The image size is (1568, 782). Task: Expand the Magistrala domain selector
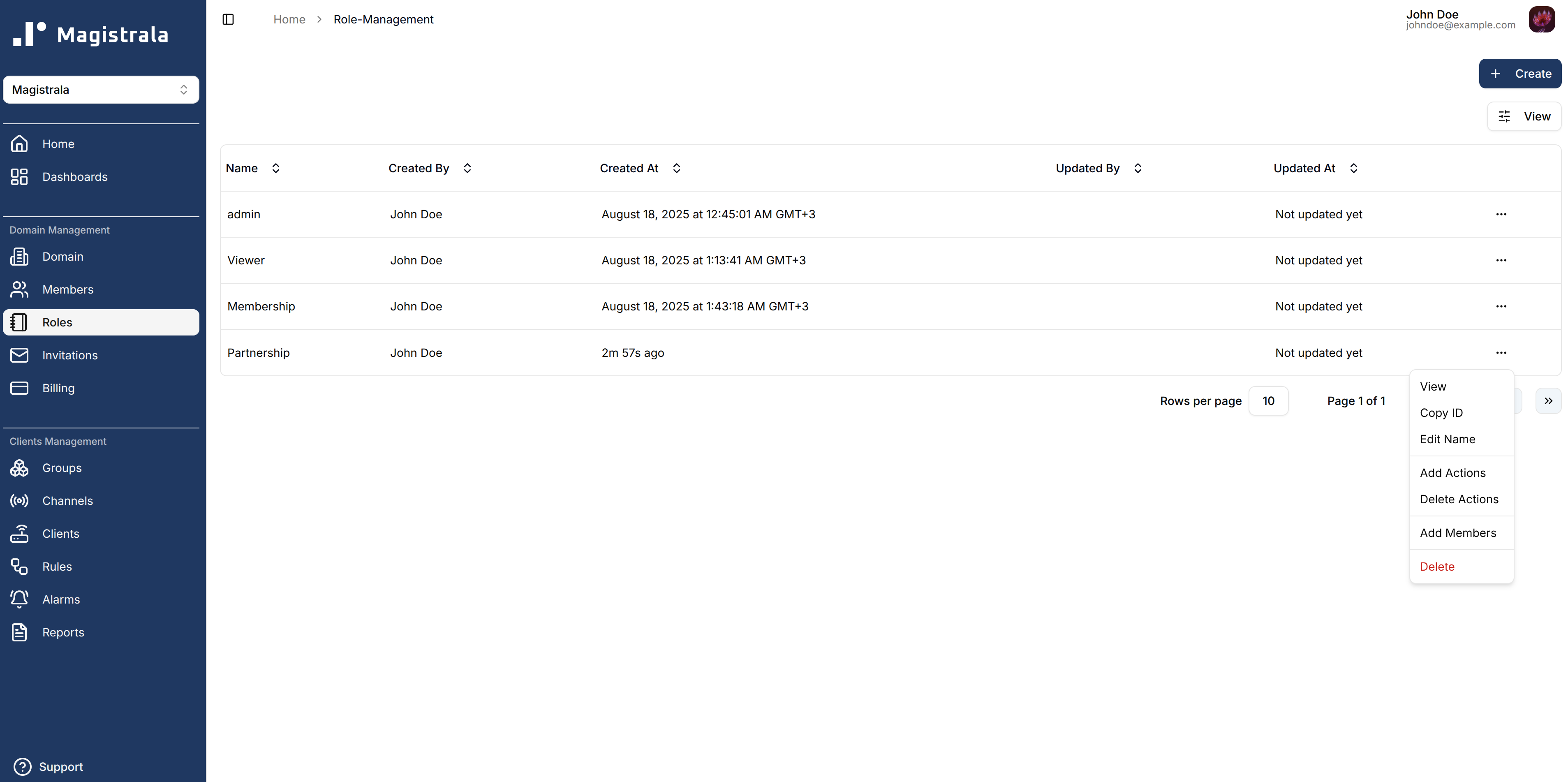[101, 90]
